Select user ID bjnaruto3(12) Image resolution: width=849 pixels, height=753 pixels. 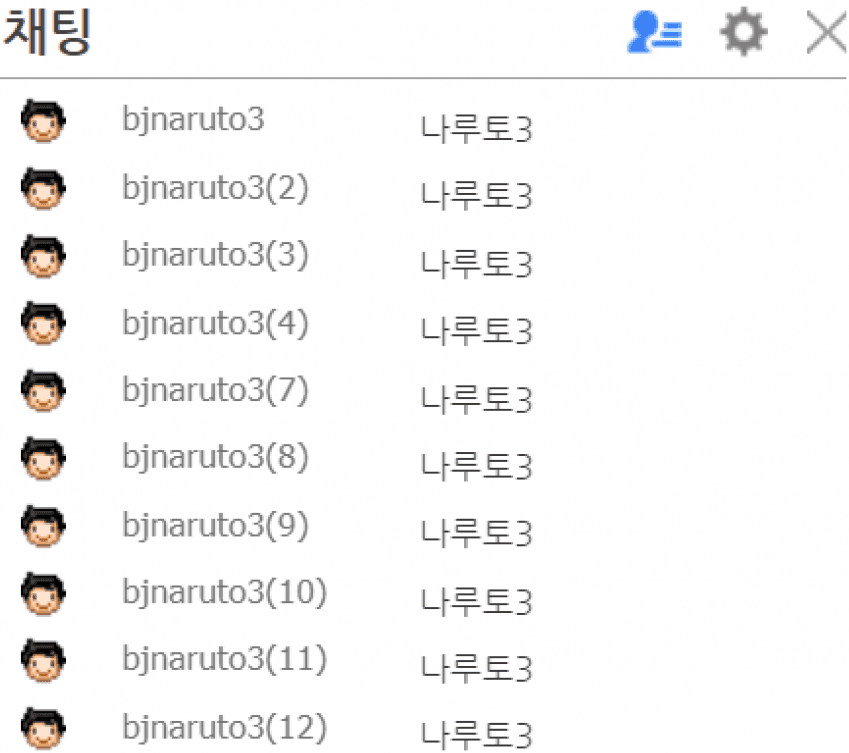coord(225,728)
